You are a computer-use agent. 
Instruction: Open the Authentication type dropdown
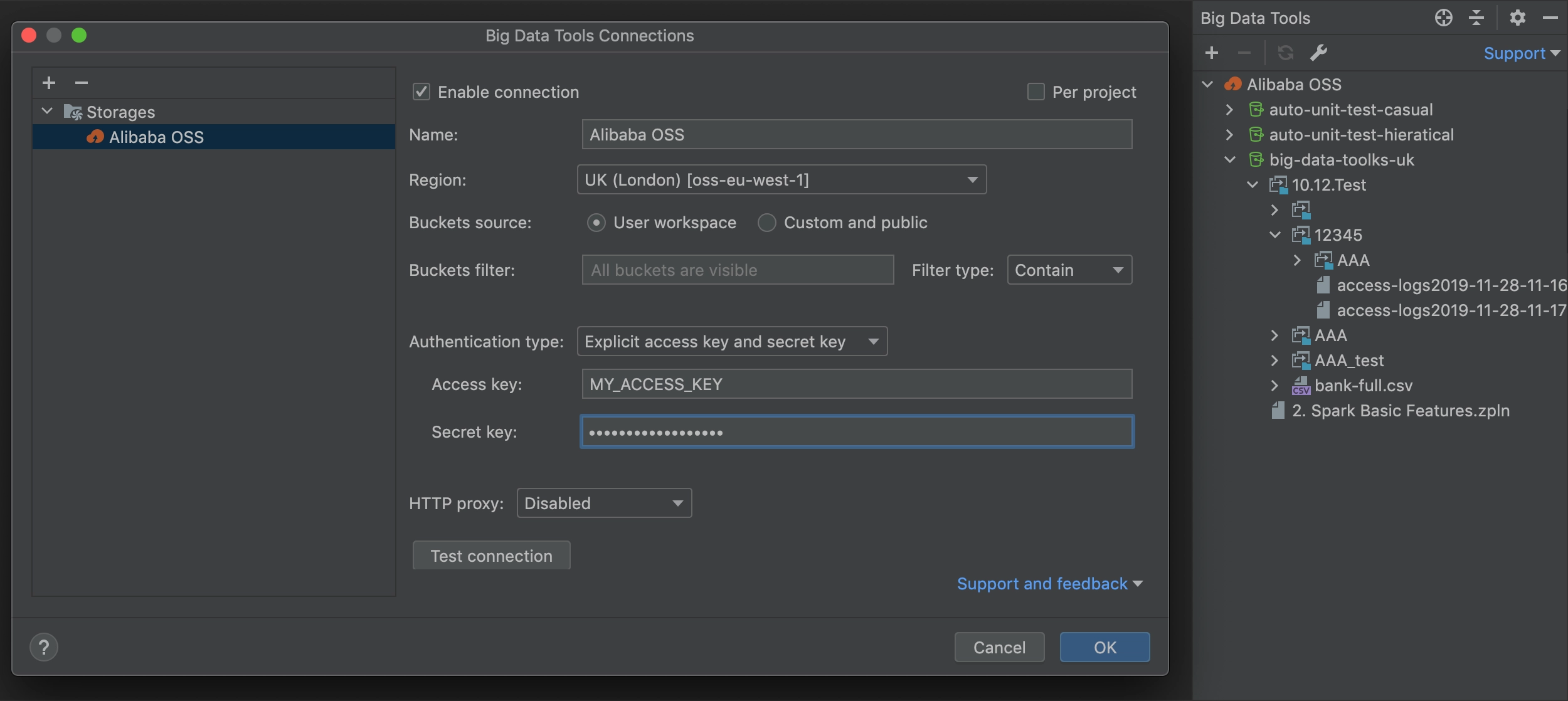732,342
